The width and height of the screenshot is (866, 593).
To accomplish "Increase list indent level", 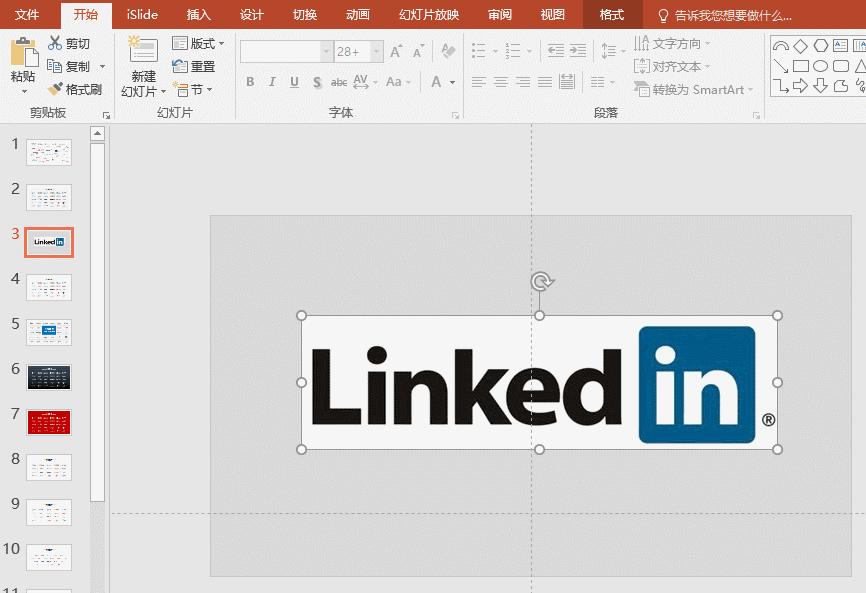I will 578,51.
